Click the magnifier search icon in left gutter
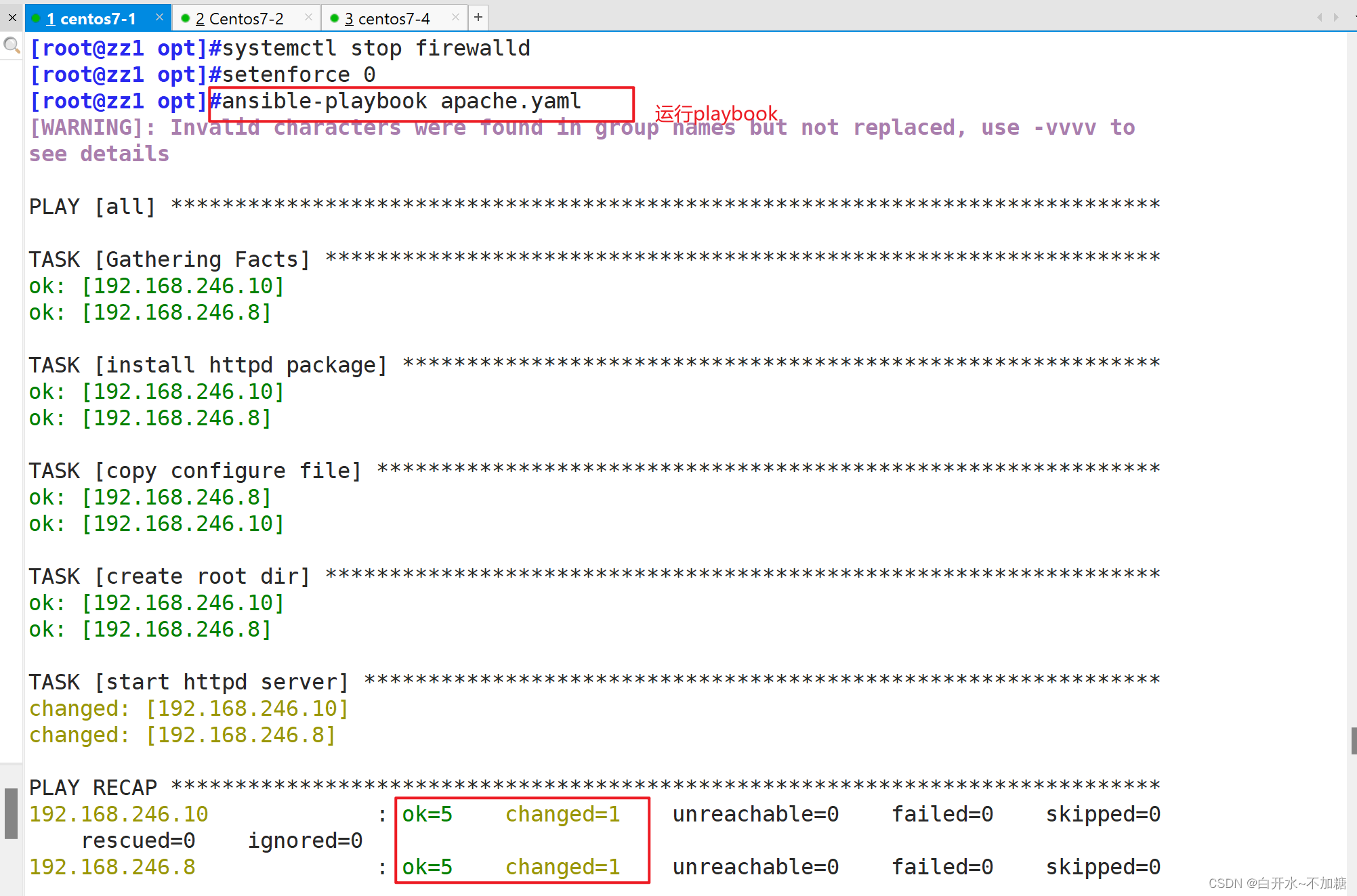Image resolution: width=1357 pixels, height=896 pixels. [12, 45]
